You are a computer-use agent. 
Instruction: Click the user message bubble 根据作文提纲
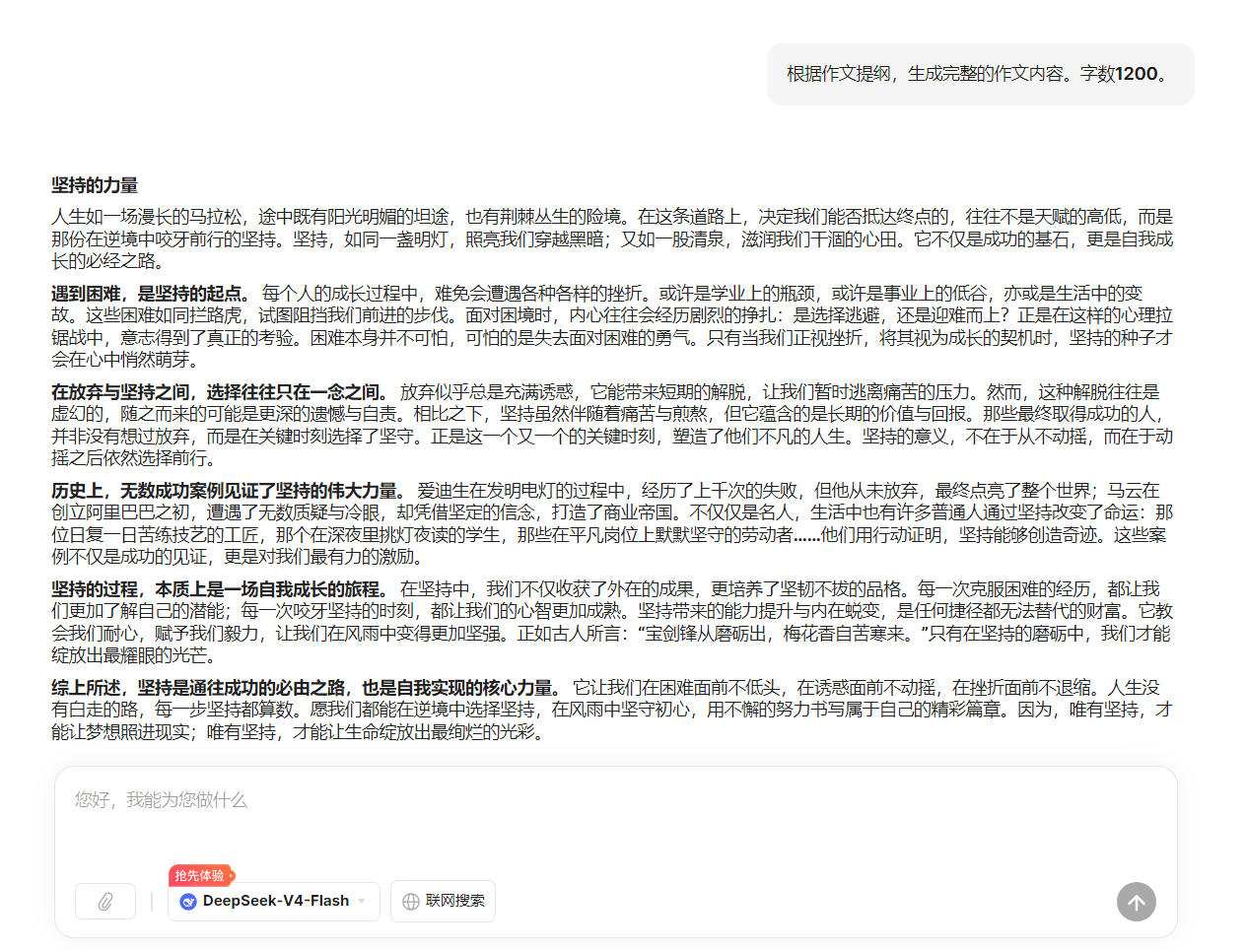click(980, 74)
